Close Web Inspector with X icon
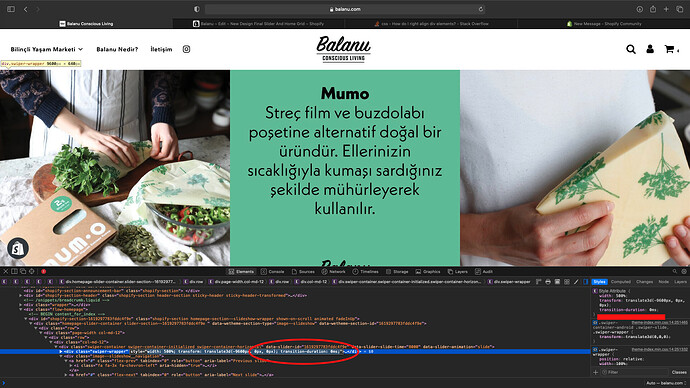This screenshot has height=388, width=690. click(x=6, y=271)
